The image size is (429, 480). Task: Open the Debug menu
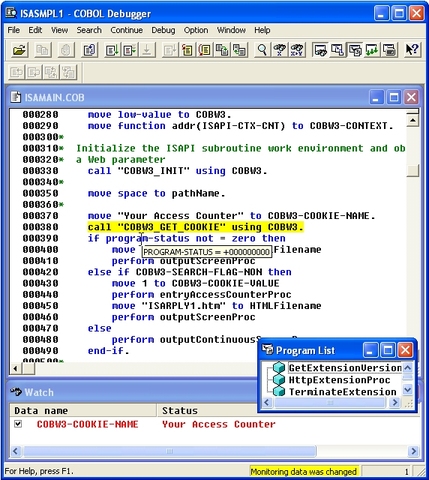pyautogui.click(x=163, y=30)
